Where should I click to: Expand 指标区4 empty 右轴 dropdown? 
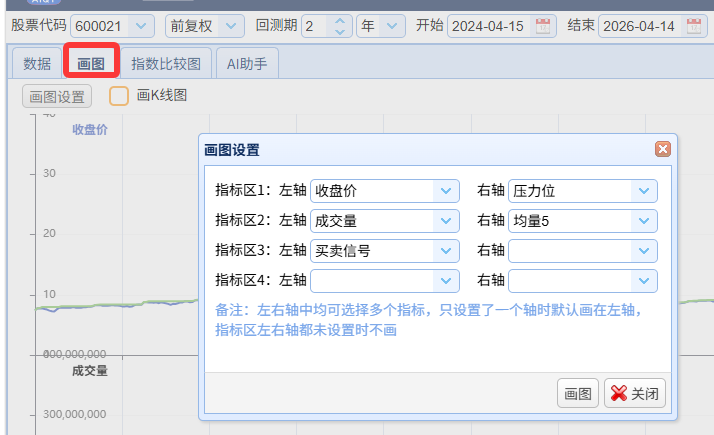coord(644,281)
